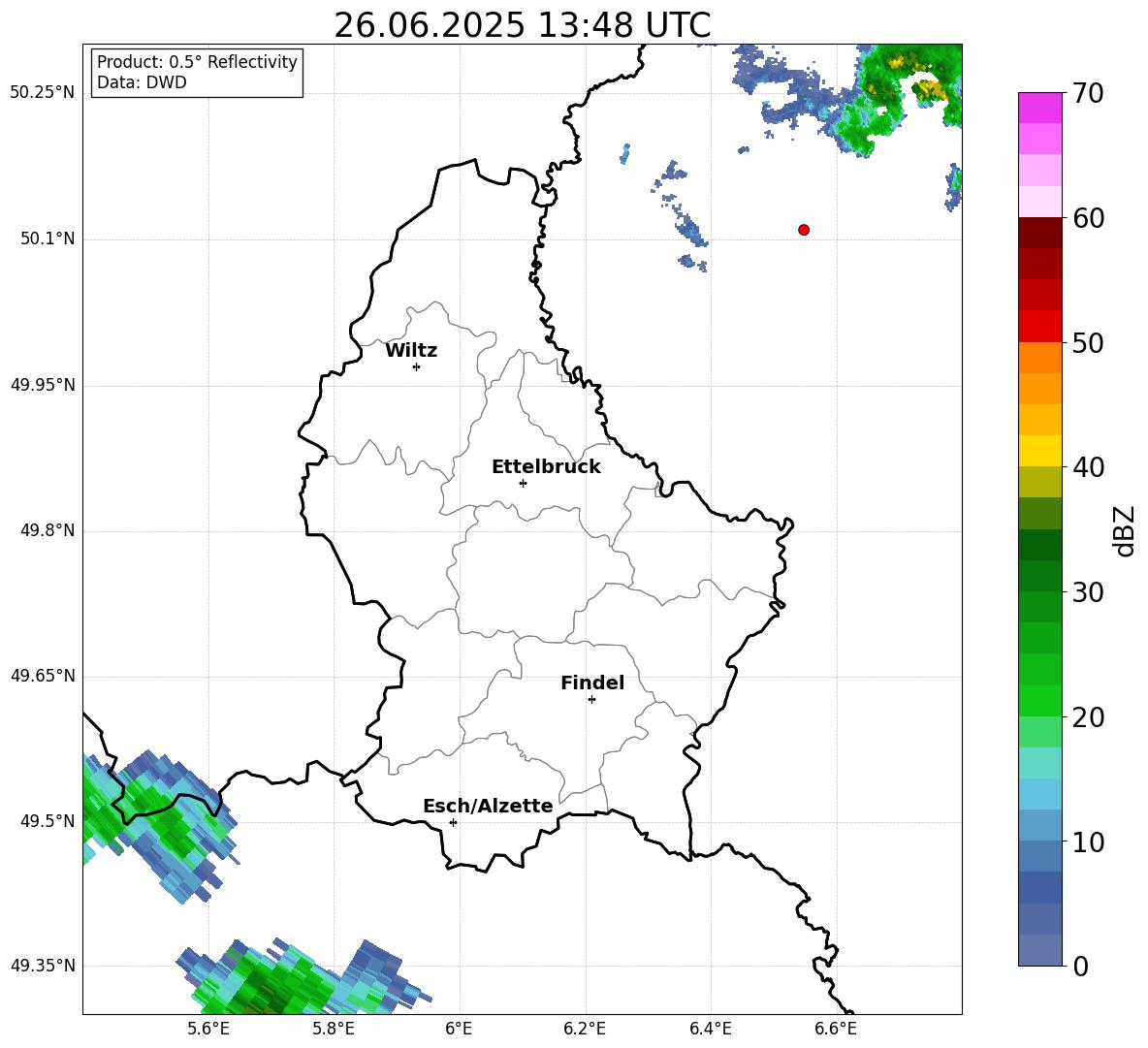Click the yellow radar echo core in top-right
1148x1048 pixels.
point(931,90)
